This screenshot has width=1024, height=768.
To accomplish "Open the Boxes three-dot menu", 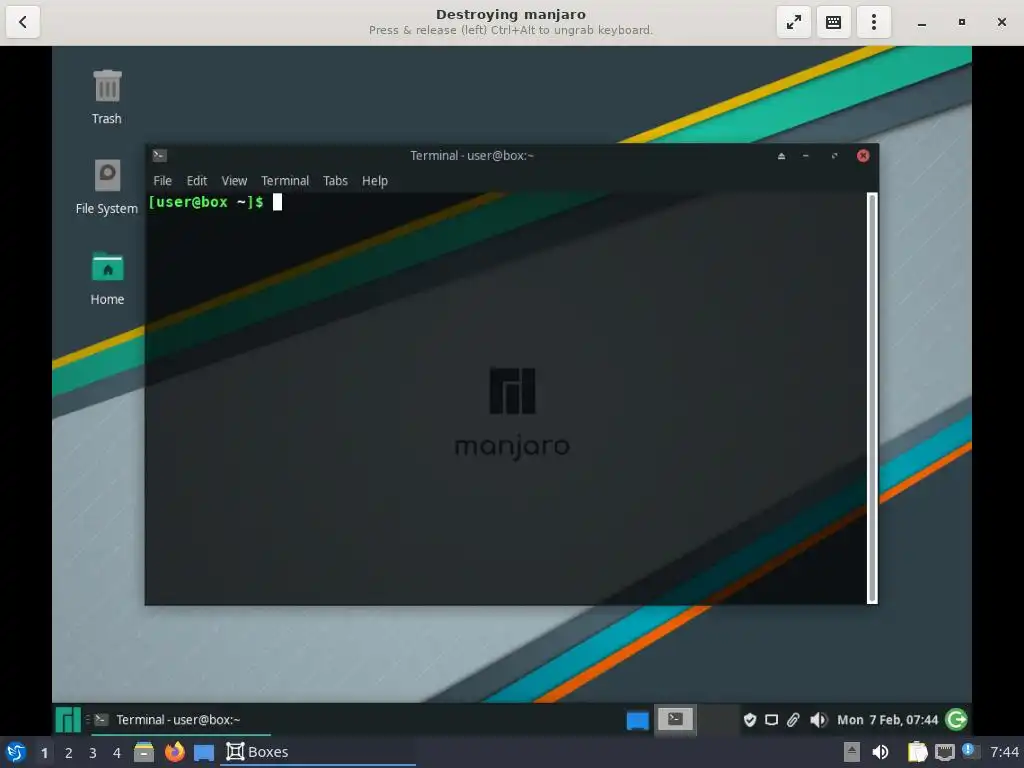I will click(873, 22).
